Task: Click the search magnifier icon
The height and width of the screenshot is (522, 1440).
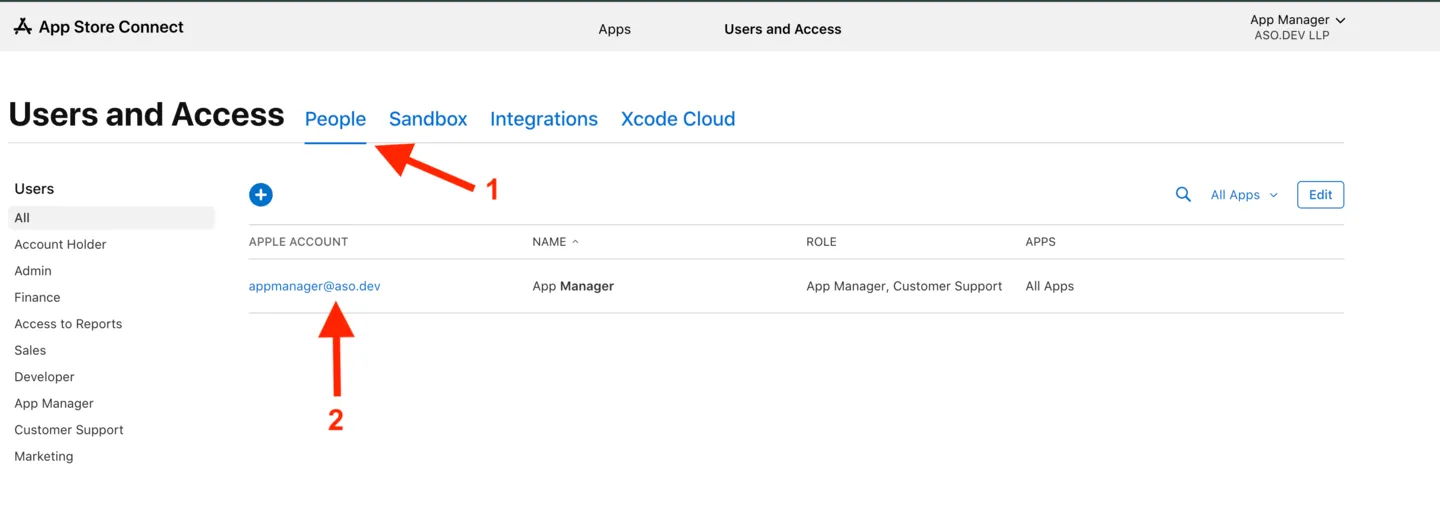Action: (x=1183, y=195)
